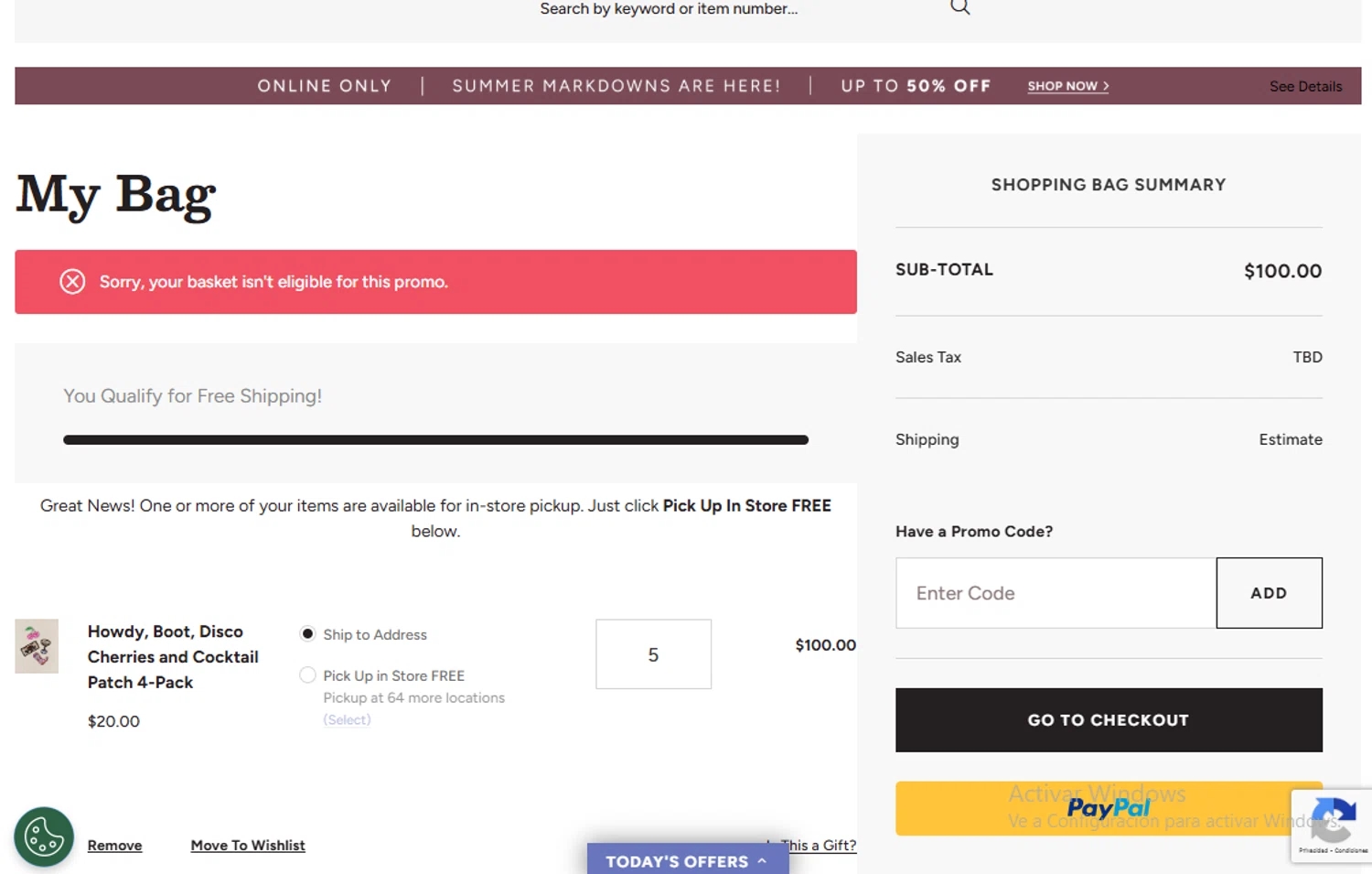
Task: Click the quantity field showing 5
Action: pos(653,654)
